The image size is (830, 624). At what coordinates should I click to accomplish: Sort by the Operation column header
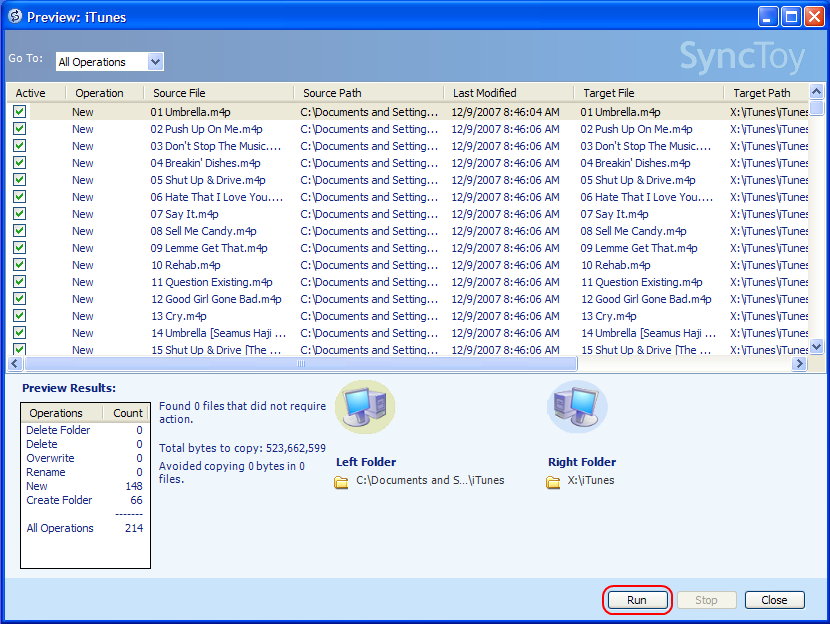(x=105, y=93)
